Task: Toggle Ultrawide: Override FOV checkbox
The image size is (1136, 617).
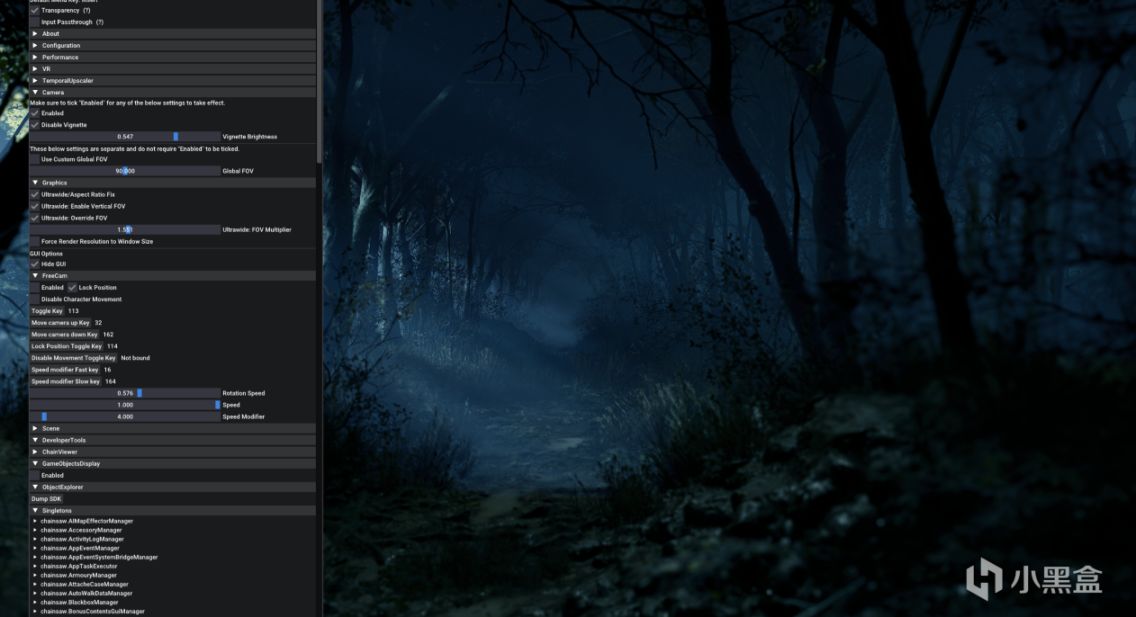Action: point(35,218)
